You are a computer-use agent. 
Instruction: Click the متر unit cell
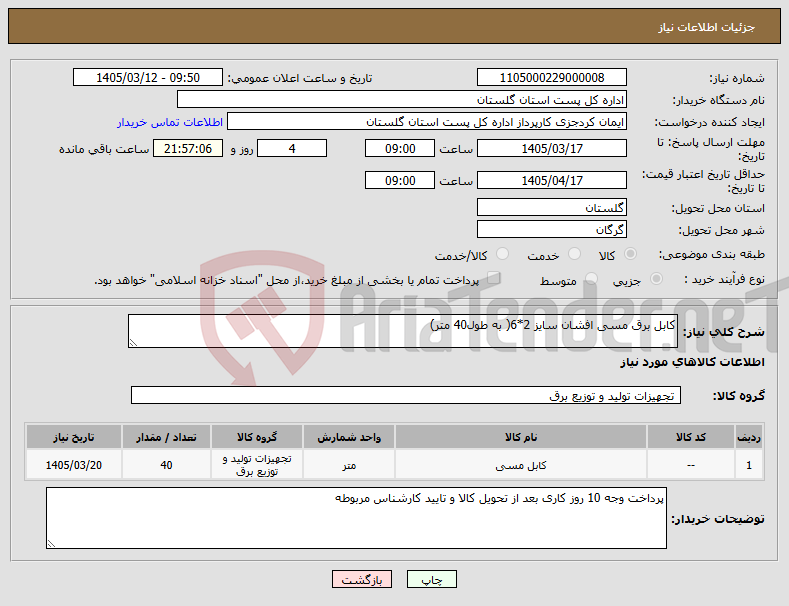[x=349, y=465]
